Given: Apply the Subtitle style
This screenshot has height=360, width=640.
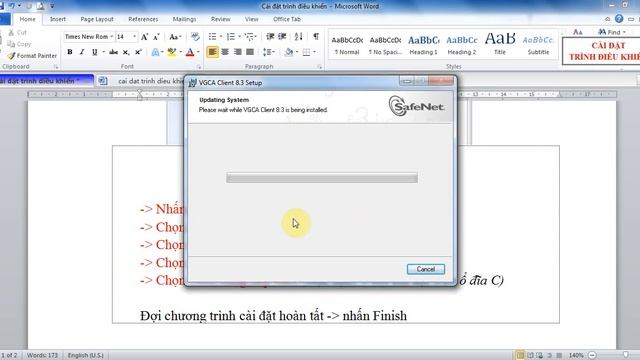Looking at the screenshot, I should pyautogui.click(x=538, y=45).
